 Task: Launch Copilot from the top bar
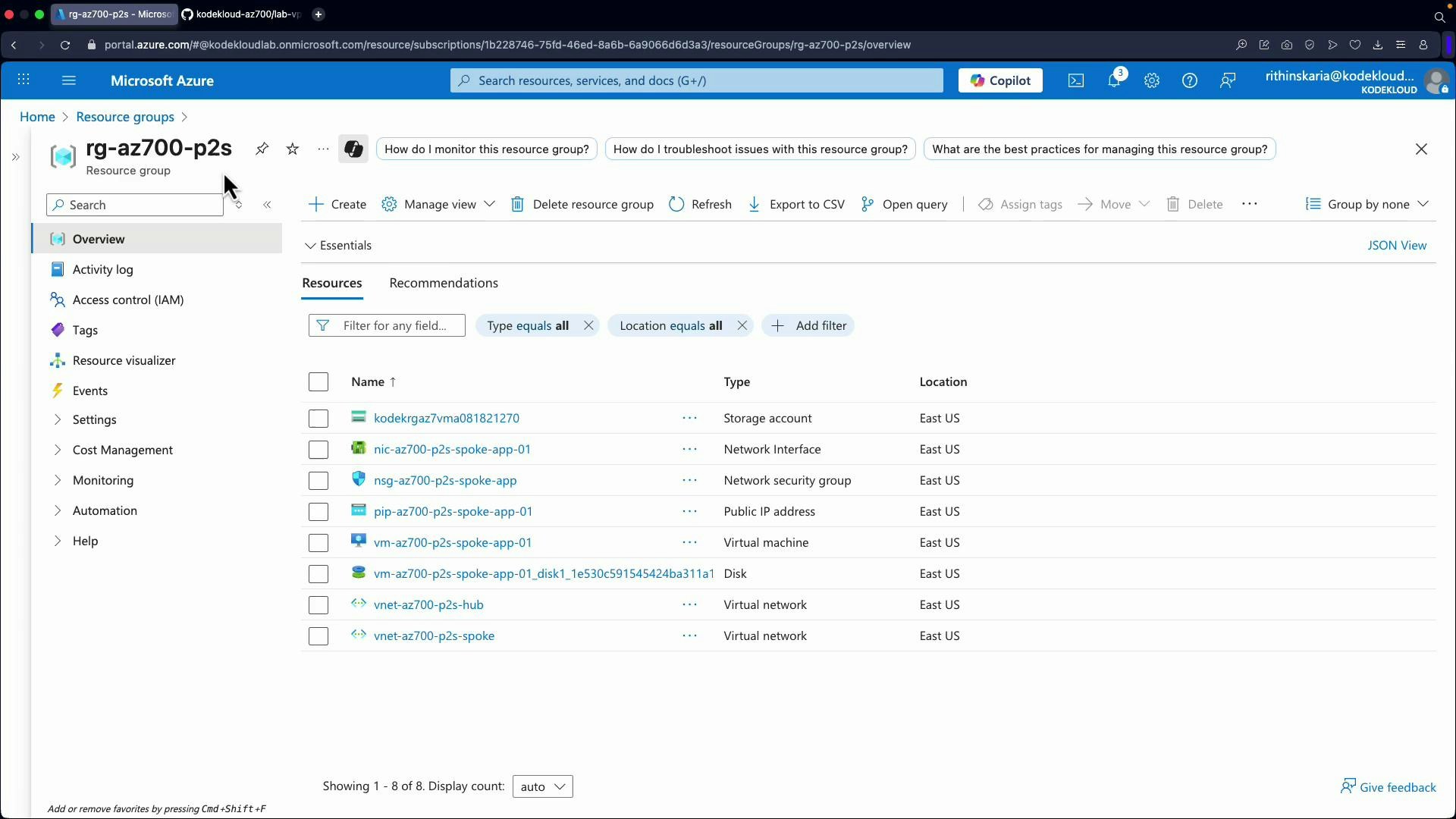click(x=999, y=80)
